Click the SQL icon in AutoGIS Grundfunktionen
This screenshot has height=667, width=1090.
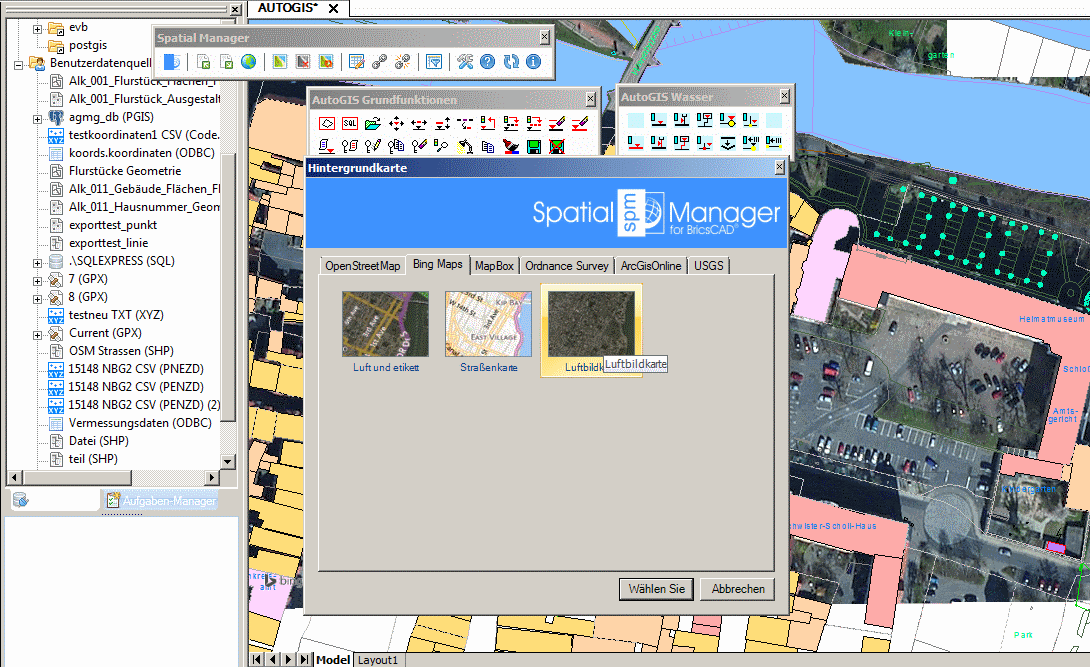point(350,124)
